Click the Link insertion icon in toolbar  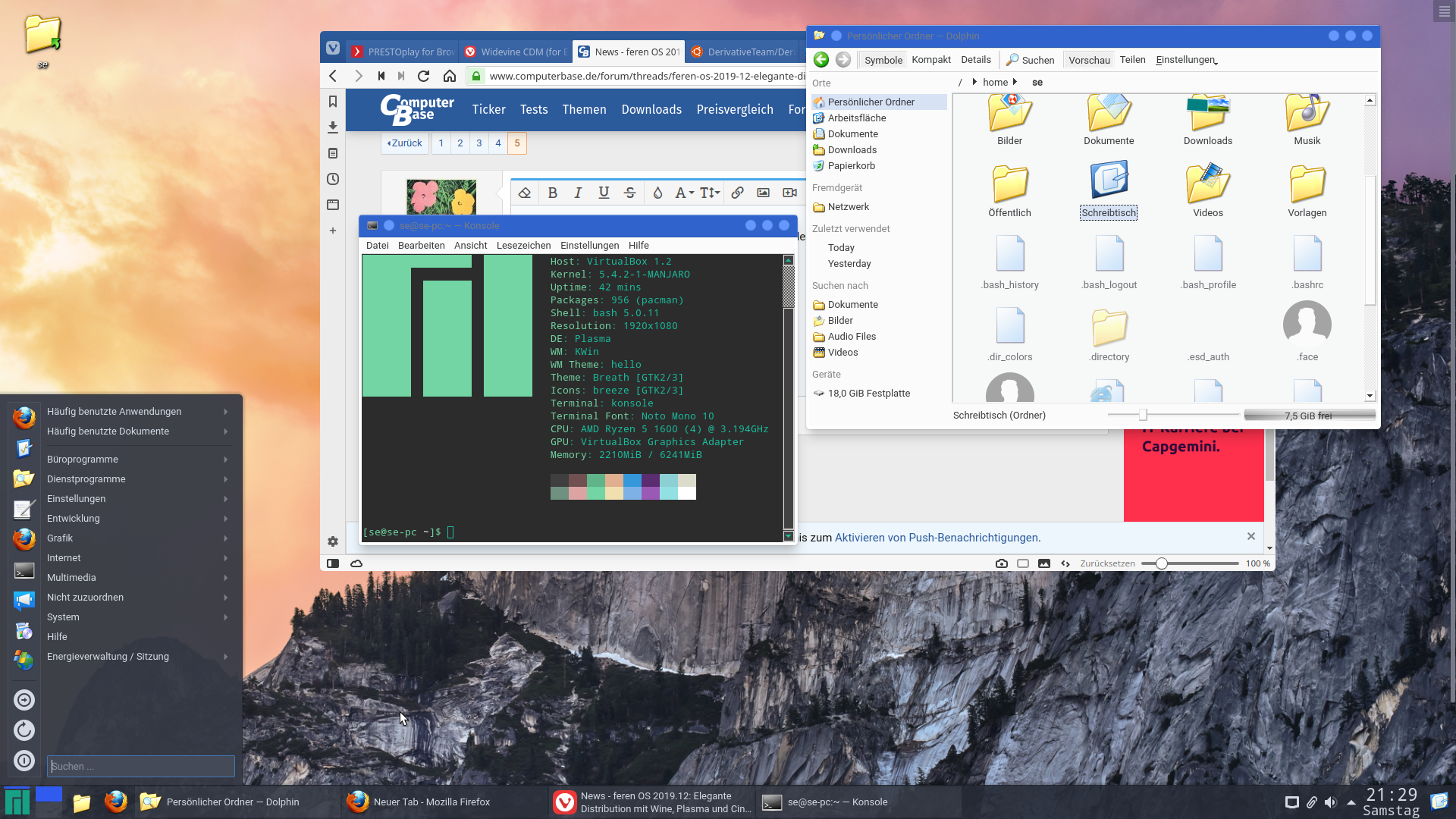737,192
